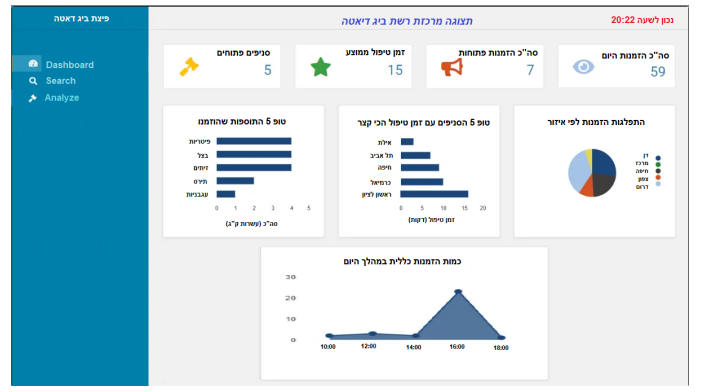
Task: Click the סניפים פתוחים card title
Action: 244,53
